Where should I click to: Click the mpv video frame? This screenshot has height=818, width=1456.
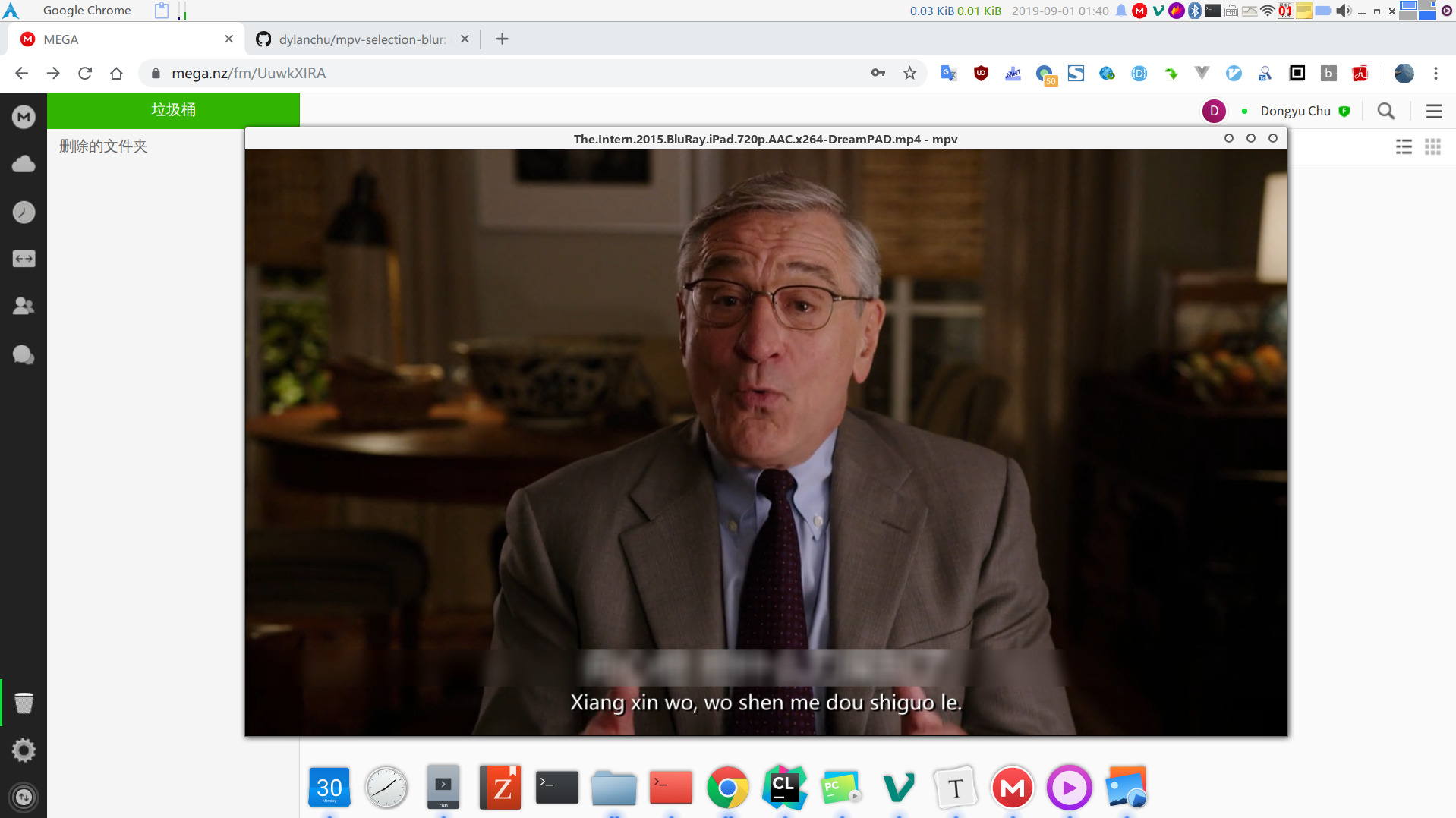[765, 442]
